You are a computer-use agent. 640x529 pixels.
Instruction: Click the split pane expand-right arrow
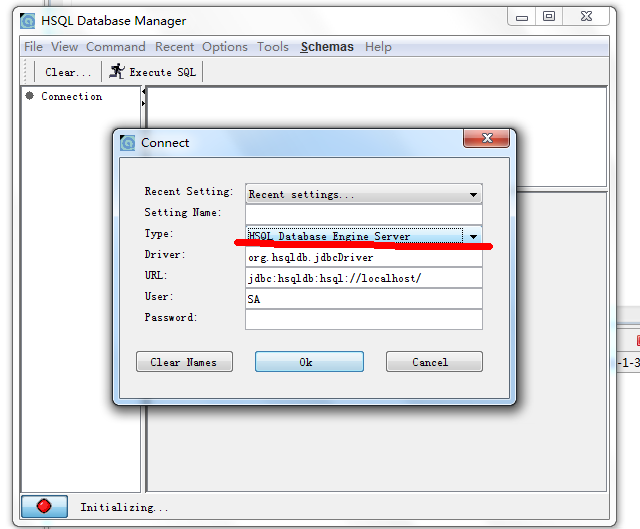point(144,103)
